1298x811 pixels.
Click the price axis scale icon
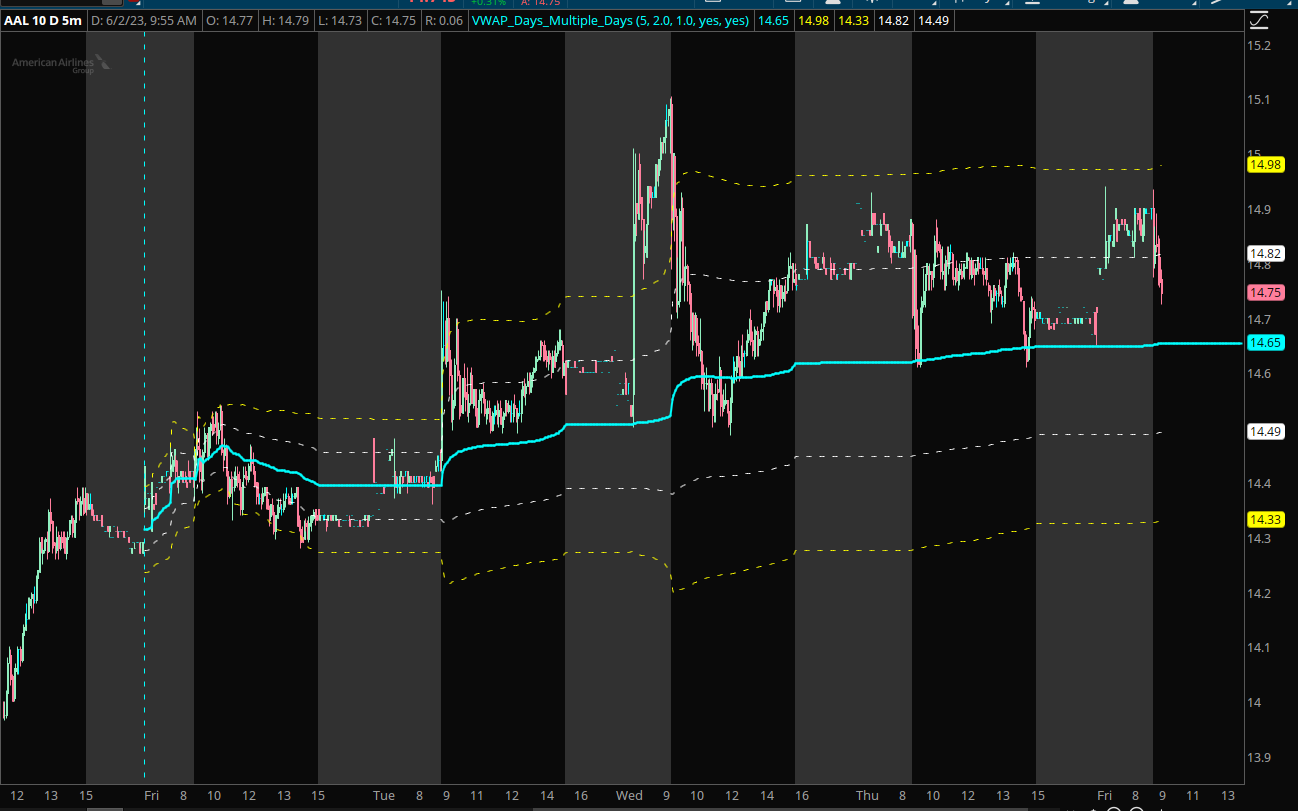pos(1259,20)
